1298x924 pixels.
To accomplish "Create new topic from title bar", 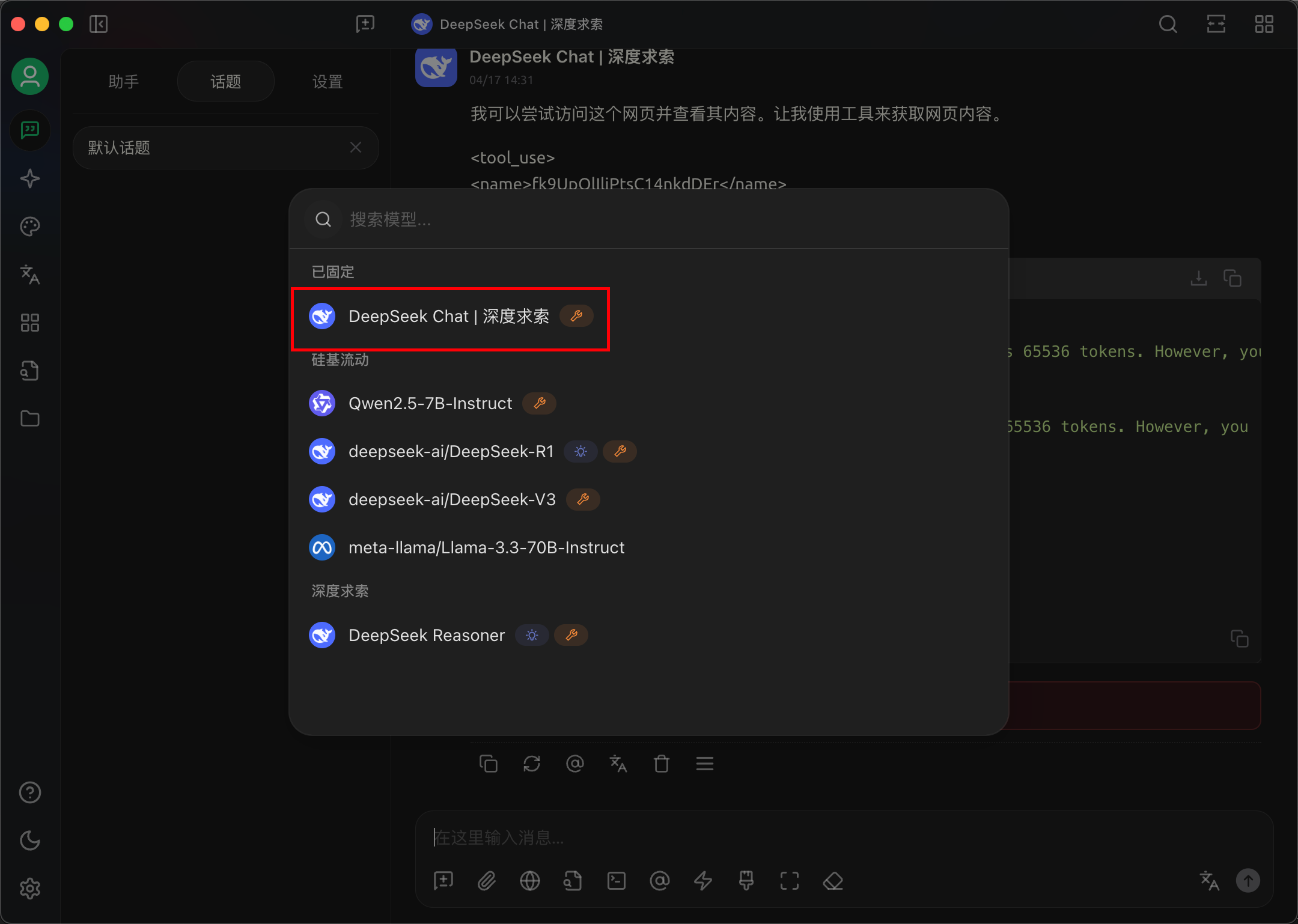I will pyautogui.click(x=365, y=24).
